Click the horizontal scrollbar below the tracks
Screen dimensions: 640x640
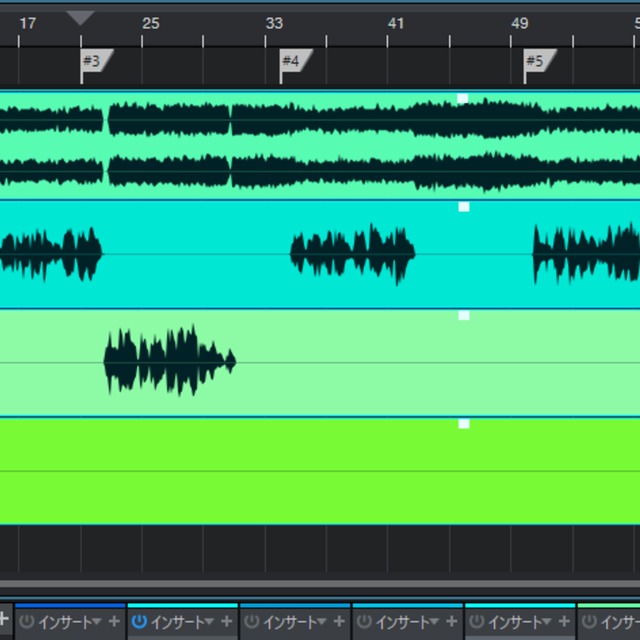tap(320, 583)
